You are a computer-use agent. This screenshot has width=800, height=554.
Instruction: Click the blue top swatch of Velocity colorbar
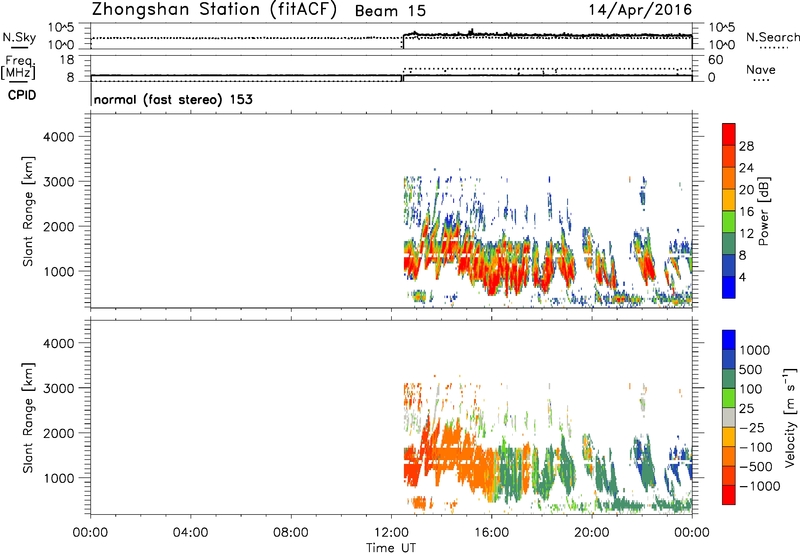[x=729, y=340]
